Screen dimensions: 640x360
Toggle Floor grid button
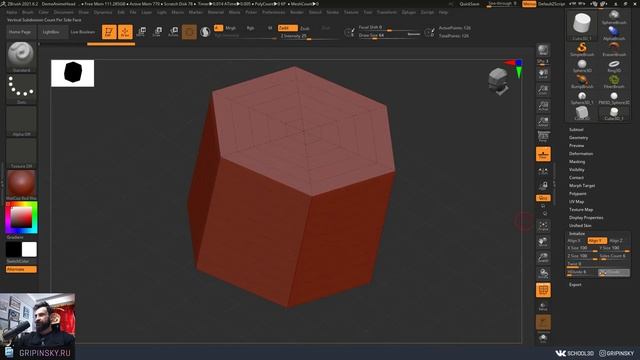click(543, 154)
